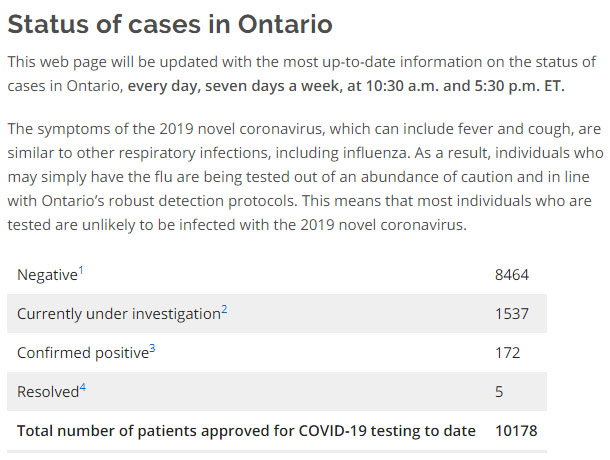Click the Status of cases in Ontario heading
This screenshot has width=610, height=460.
click(170, 24)
